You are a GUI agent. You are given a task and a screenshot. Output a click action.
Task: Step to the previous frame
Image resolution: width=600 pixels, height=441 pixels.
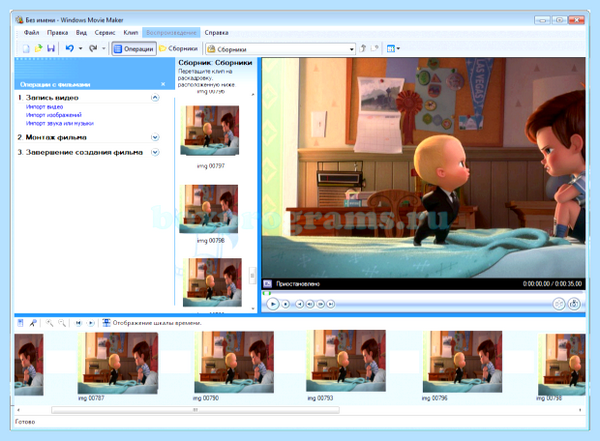pos(310,304)
